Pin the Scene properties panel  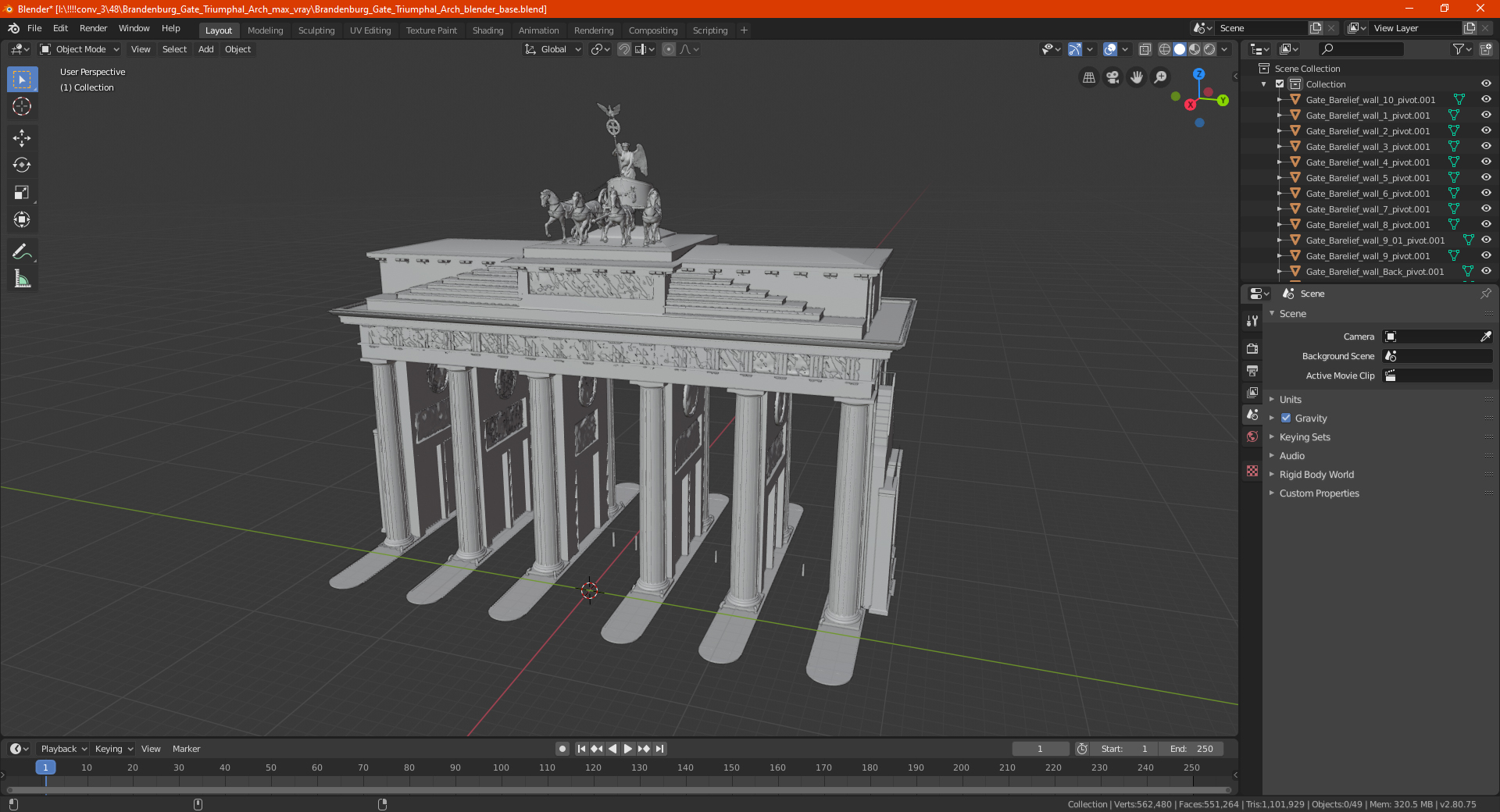point(1485,294)
